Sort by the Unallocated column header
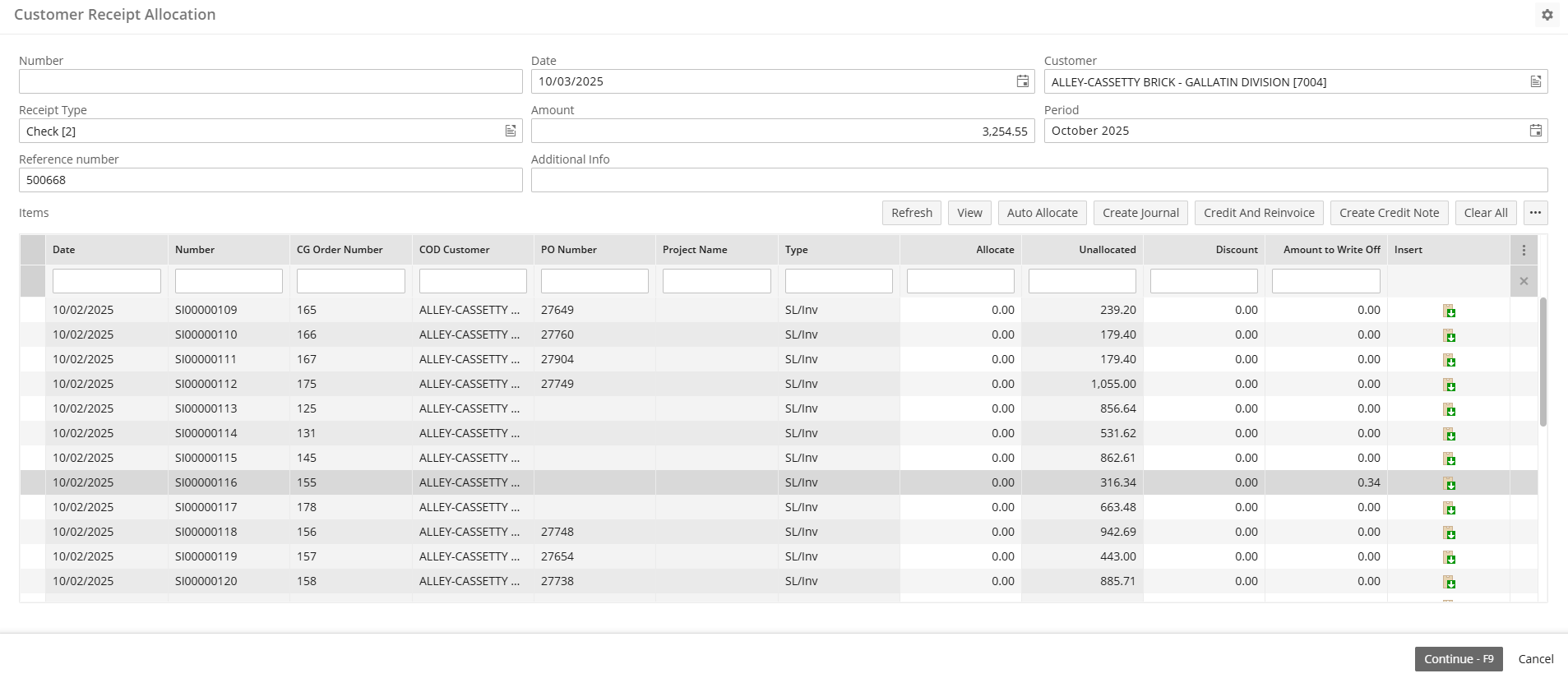Image resolution: width=1568 pixels, height=678 pixels. coord(1107,250)
